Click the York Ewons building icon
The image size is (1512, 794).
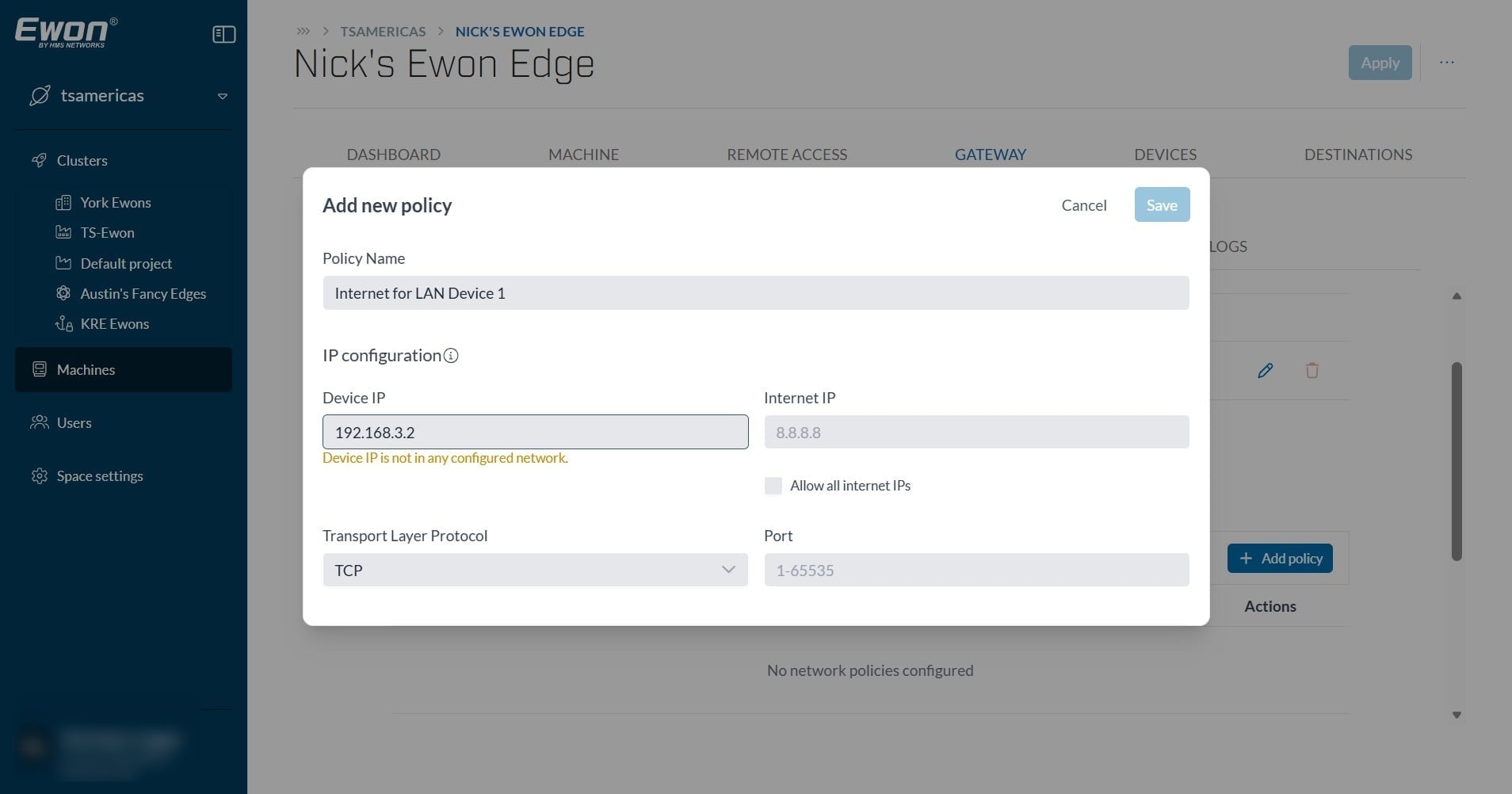coord(63,203)
